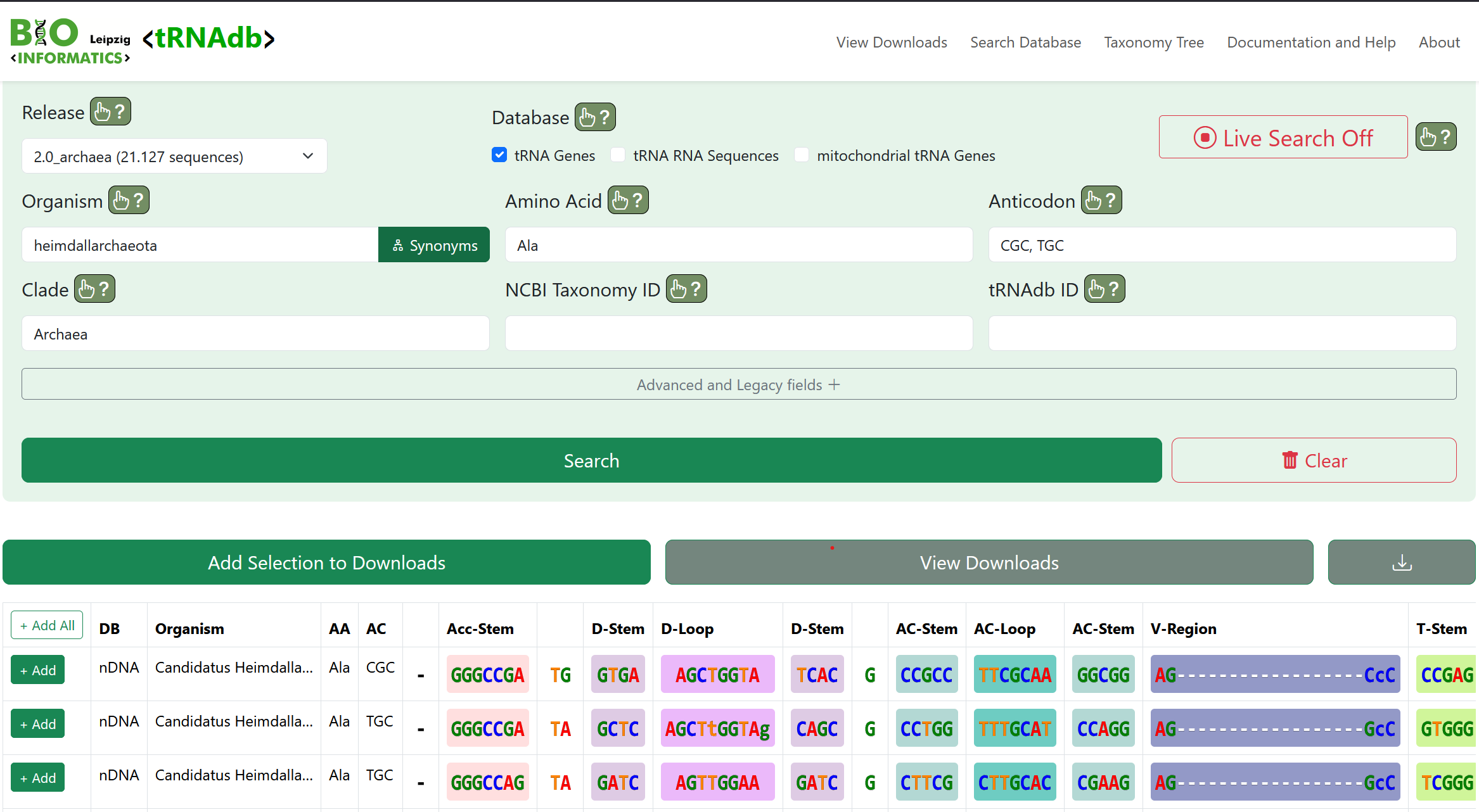Click AGTTGGAA D-Loop sequence cell
The width and height of the screenshot is (1479, 812).
[x=717, y=782]
